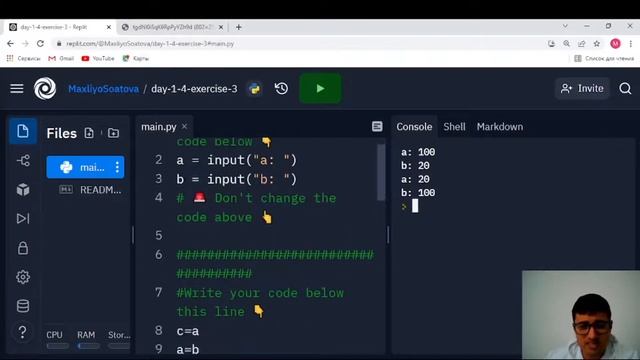
Task: Expand the tab search chevron
Action: pyautogui.click(x=565, y=26)
